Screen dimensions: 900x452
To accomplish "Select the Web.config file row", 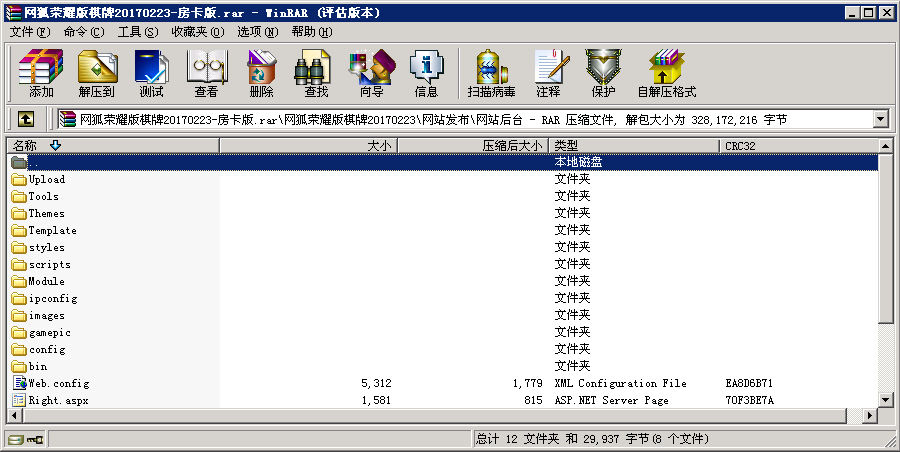I will [x=58, y=383].
